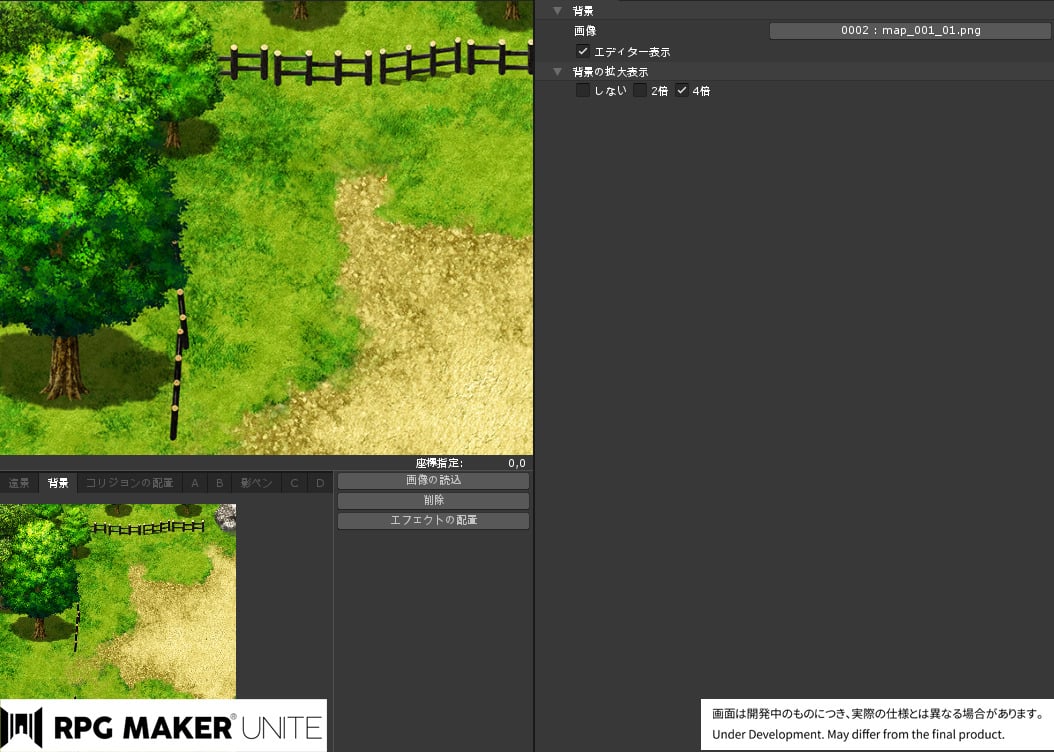Image resolution: width=1054 pixels, height=752 pixels.
Task: Check the しない magnification option
Action: 583,91
